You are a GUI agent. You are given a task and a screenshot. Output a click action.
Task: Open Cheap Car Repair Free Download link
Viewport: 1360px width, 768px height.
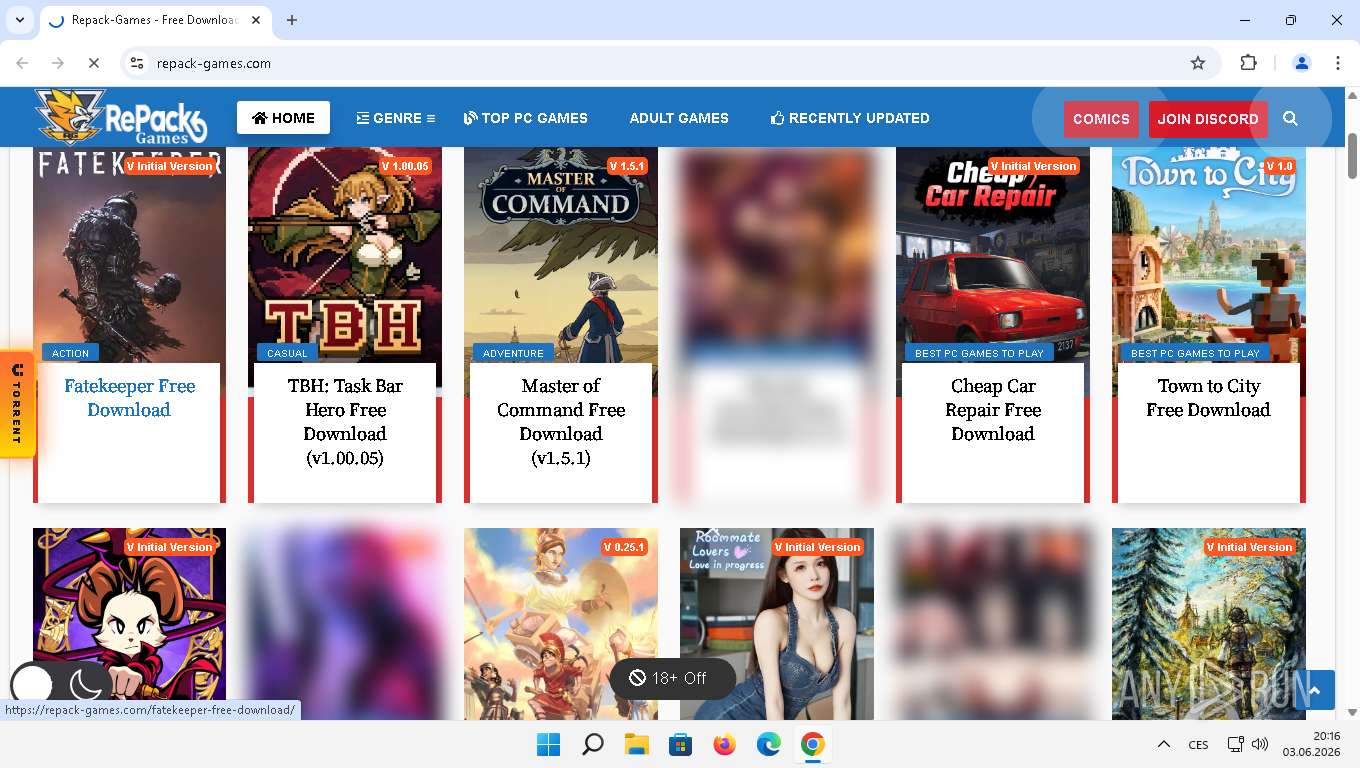(993, 410)
